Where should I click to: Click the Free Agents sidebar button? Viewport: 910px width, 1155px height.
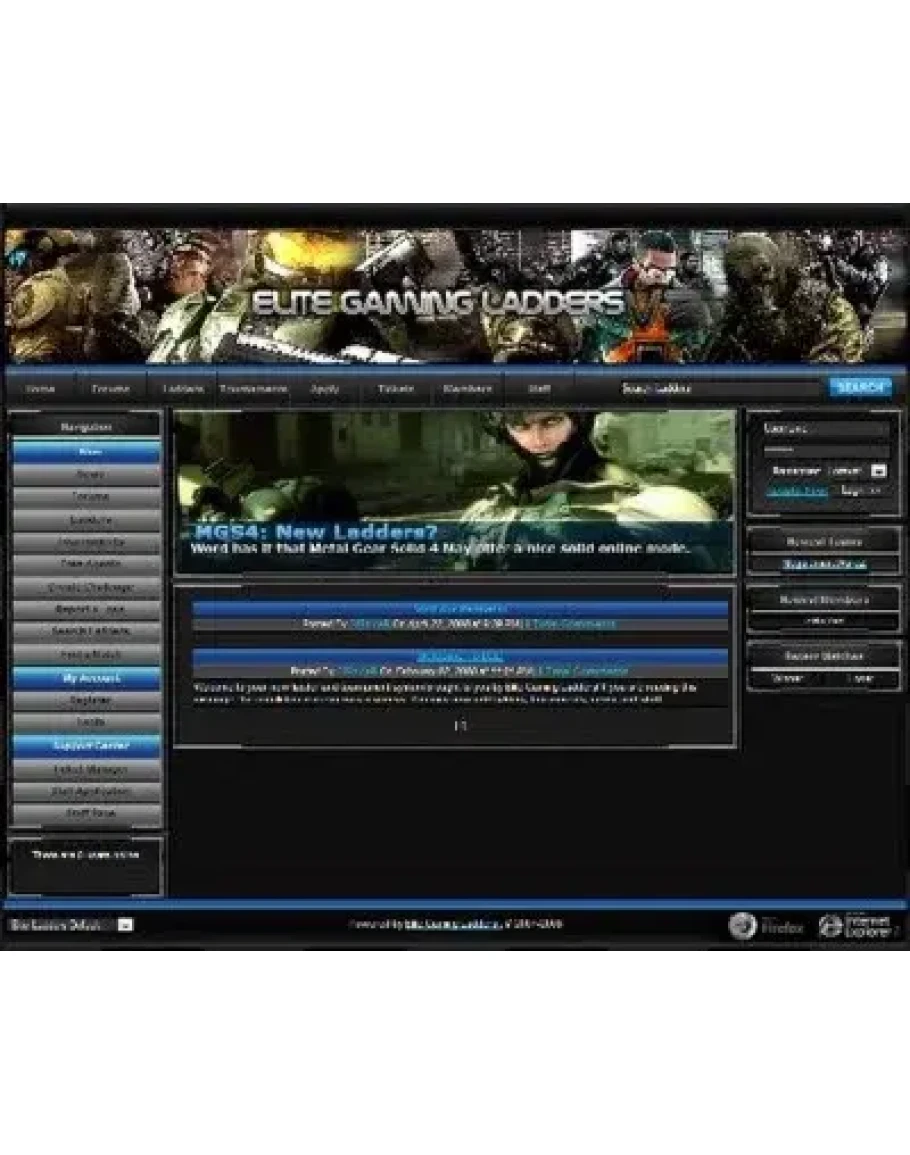pos(86,564)
